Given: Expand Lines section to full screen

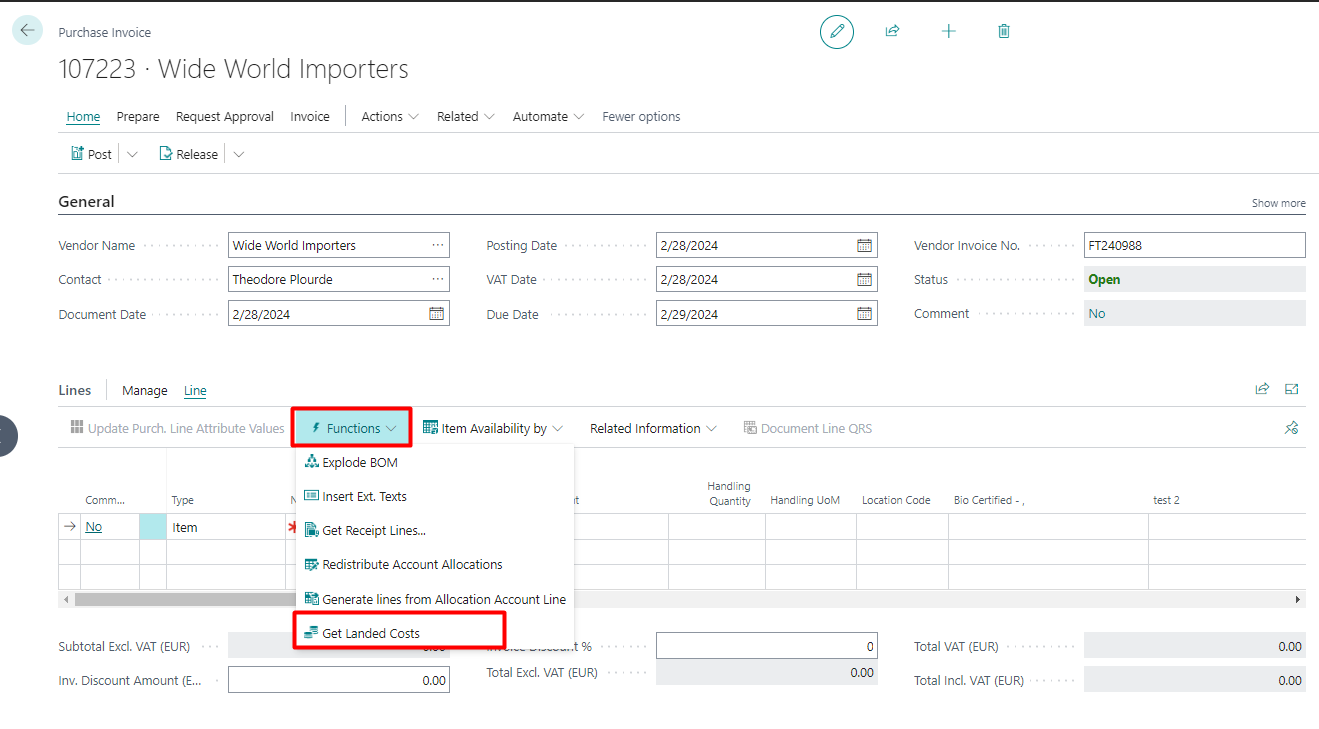Looking at the screenshot, I should (x=1291, y=390).
